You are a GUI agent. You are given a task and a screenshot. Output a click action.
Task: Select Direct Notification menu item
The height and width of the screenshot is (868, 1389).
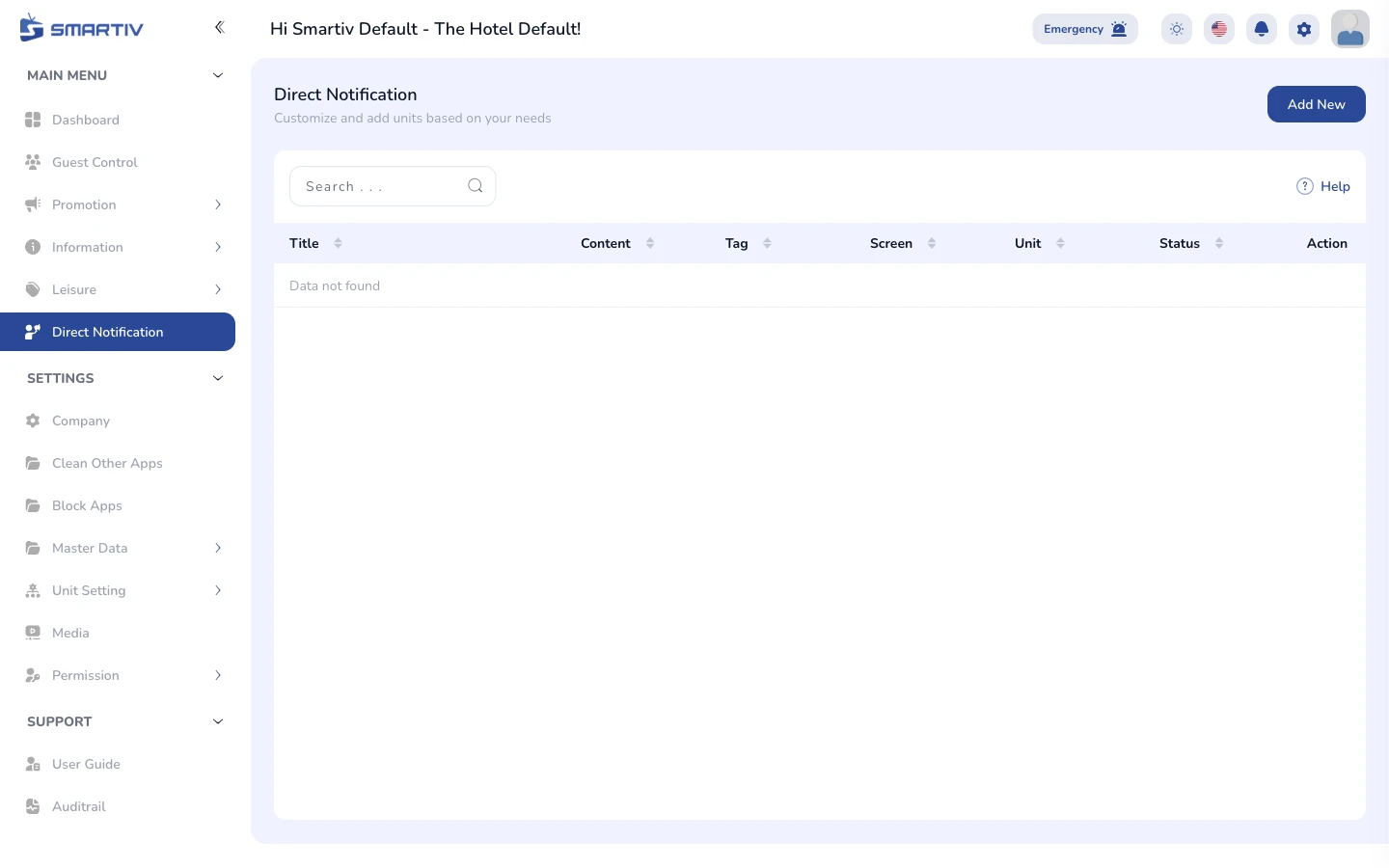pyautogui.click(x=118, y=332)
